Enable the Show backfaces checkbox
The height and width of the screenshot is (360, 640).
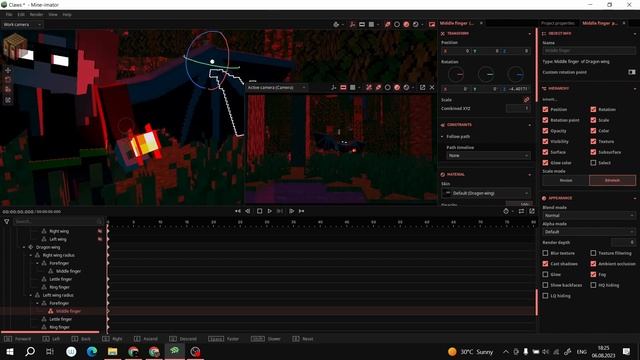545,285
